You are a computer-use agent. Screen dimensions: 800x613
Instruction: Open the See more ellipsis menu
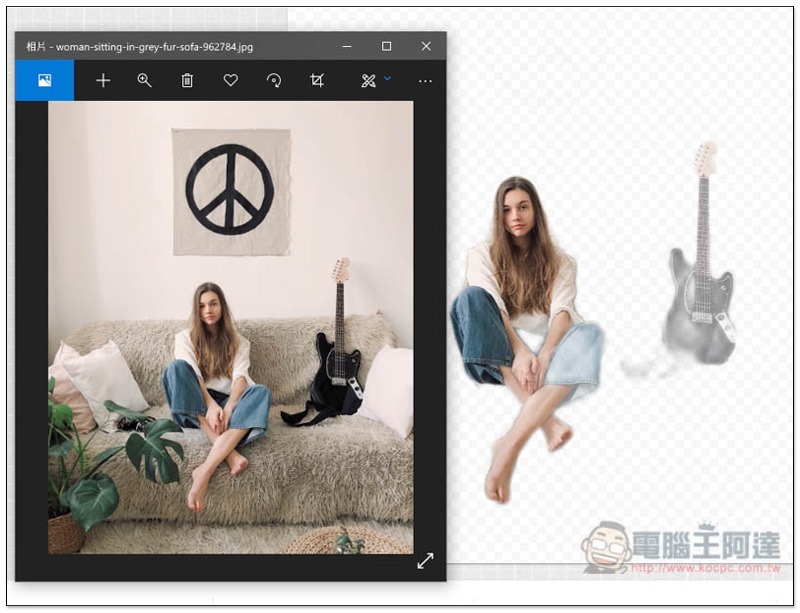pyautogui.click(x=425, y=81)
